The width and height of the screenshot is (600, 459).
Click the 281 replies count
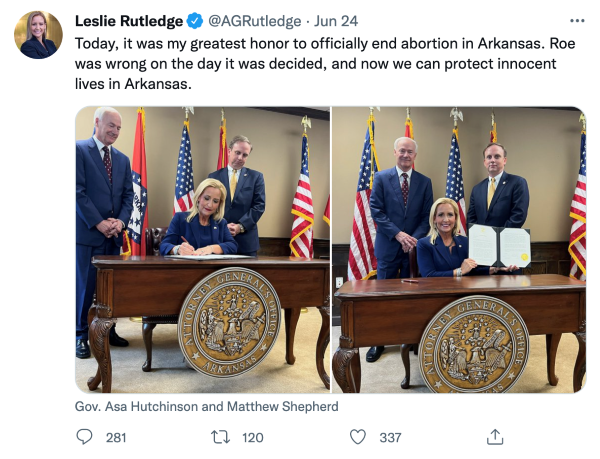[x=116, y=438]
